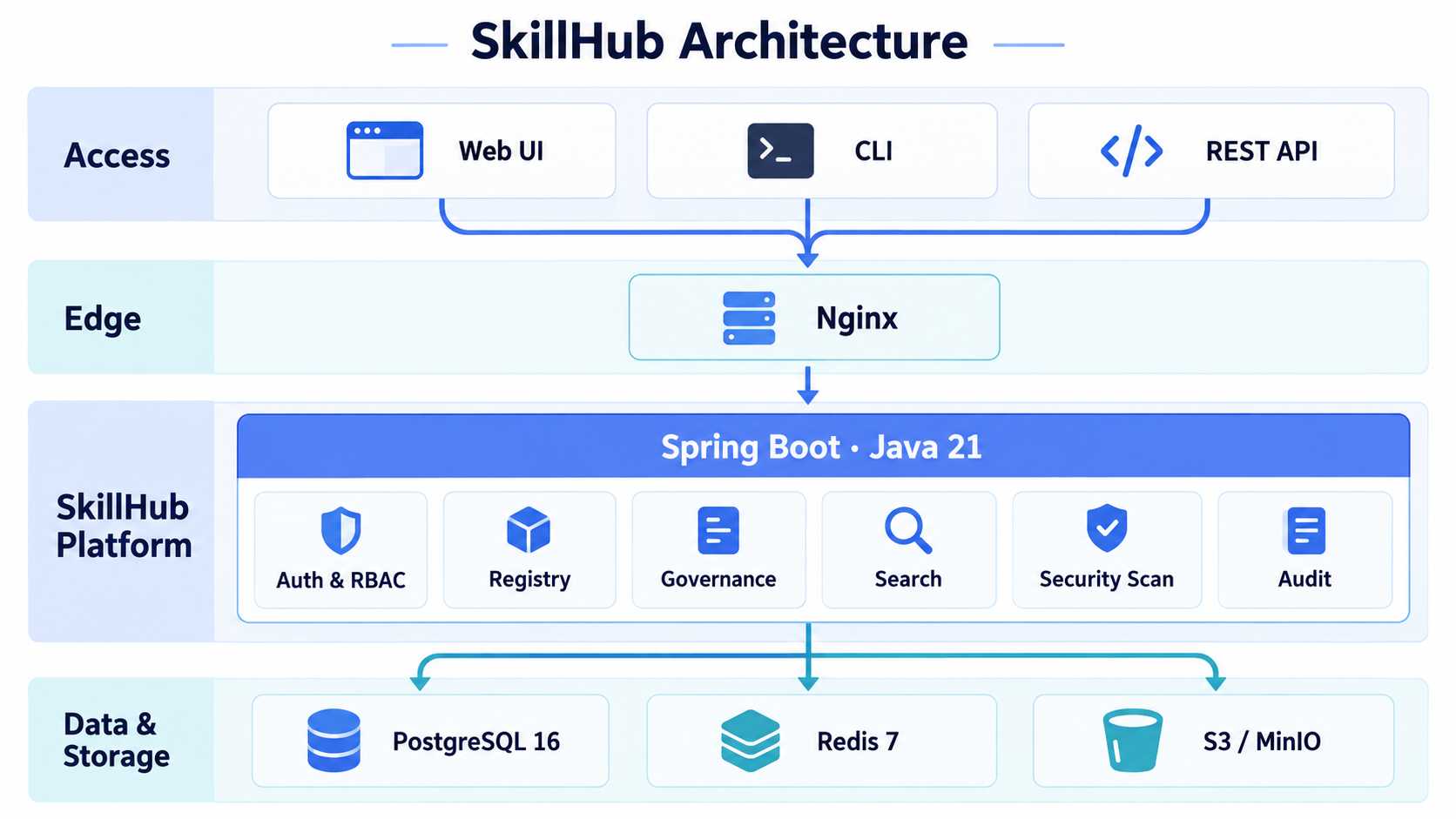The image size is (1456, 819).
Task: Click the Data & Storage layer label
Action: click(117, 740)
